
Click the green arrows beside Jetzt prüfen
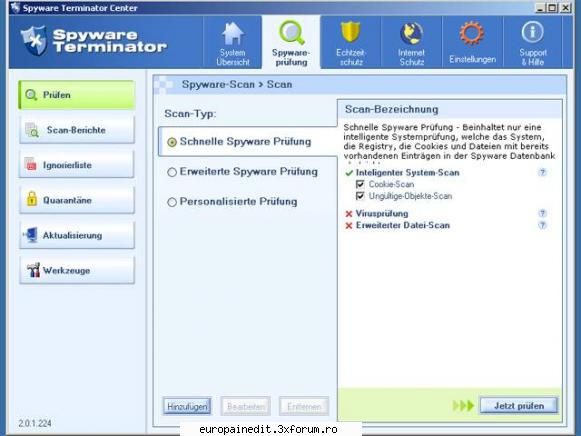coord(463,406)
